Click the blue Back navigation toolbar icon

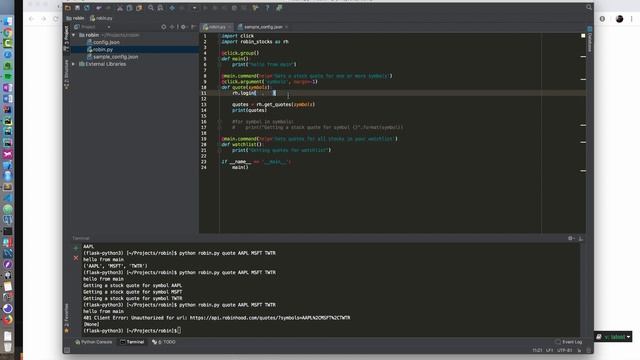[172, 8]
